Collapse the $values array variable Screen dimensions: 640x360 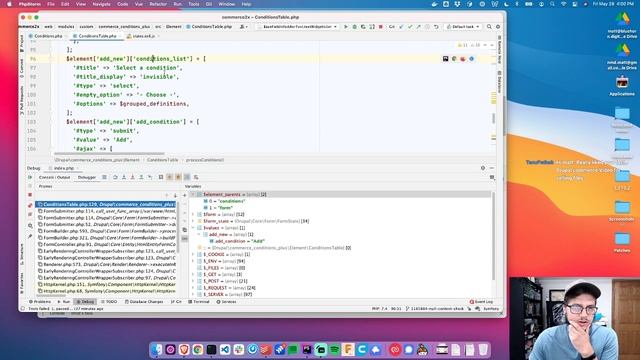[193, 228]
